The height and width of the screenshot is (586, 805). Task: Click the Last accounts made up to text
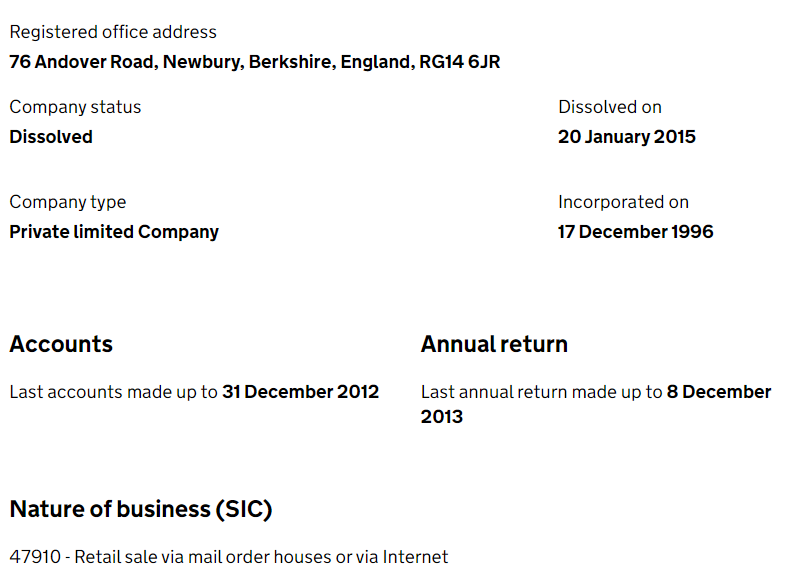click(x=113, y=392)
